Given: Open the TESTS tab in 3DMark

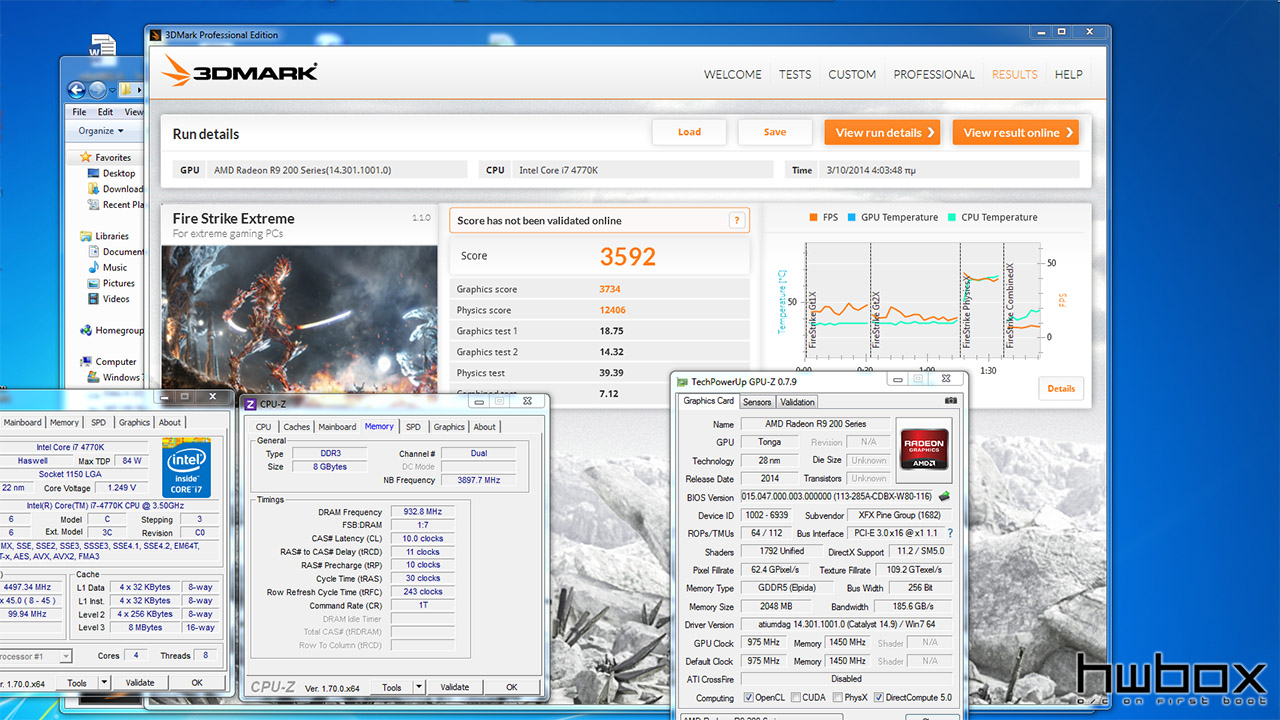Looking at the screenshot, I should click(795, 75).
